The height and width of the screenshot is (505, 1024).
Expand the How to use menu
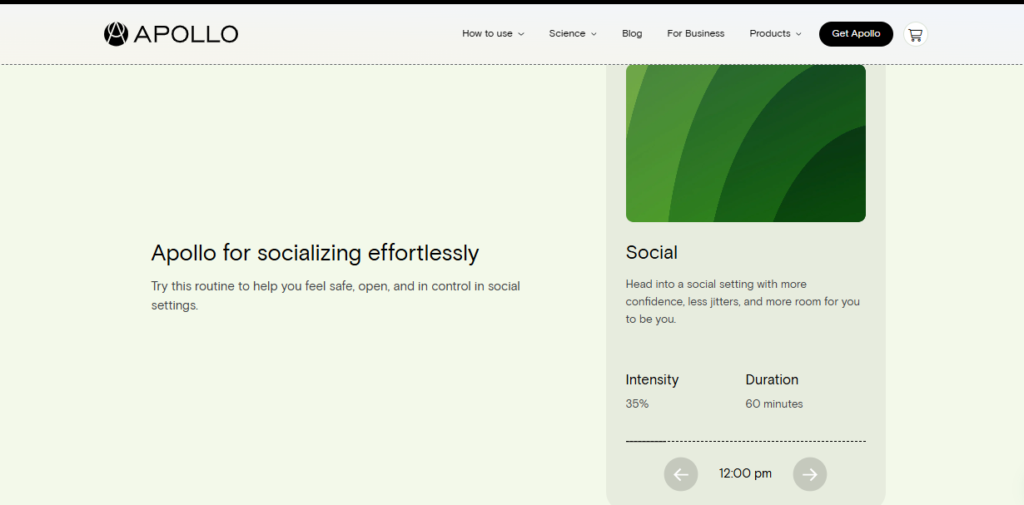coord(493,34)
